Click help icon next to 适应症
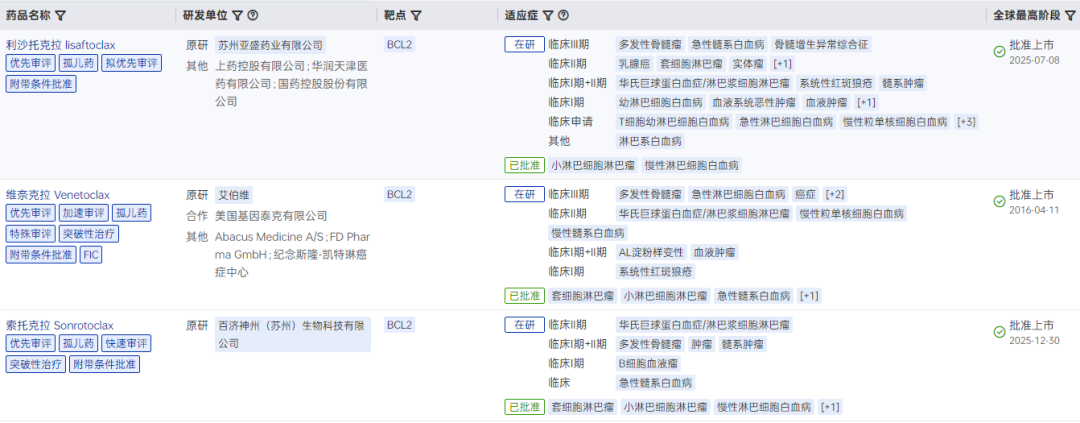Screen dimensions: 1080x423 (564, 16)
